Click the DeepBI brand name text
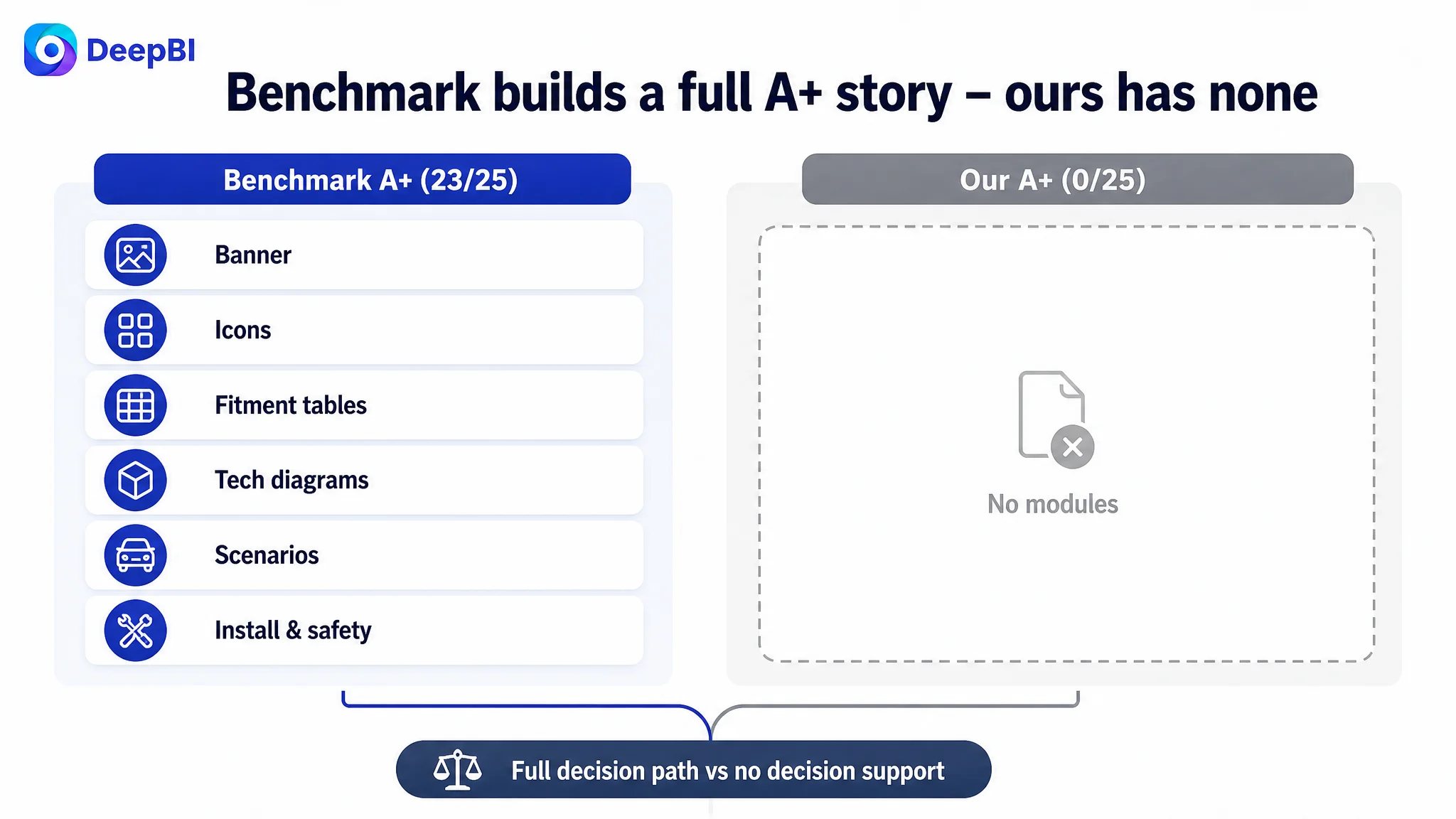The width and height of the screenshot is (1456, 819). tap(141, 50)
